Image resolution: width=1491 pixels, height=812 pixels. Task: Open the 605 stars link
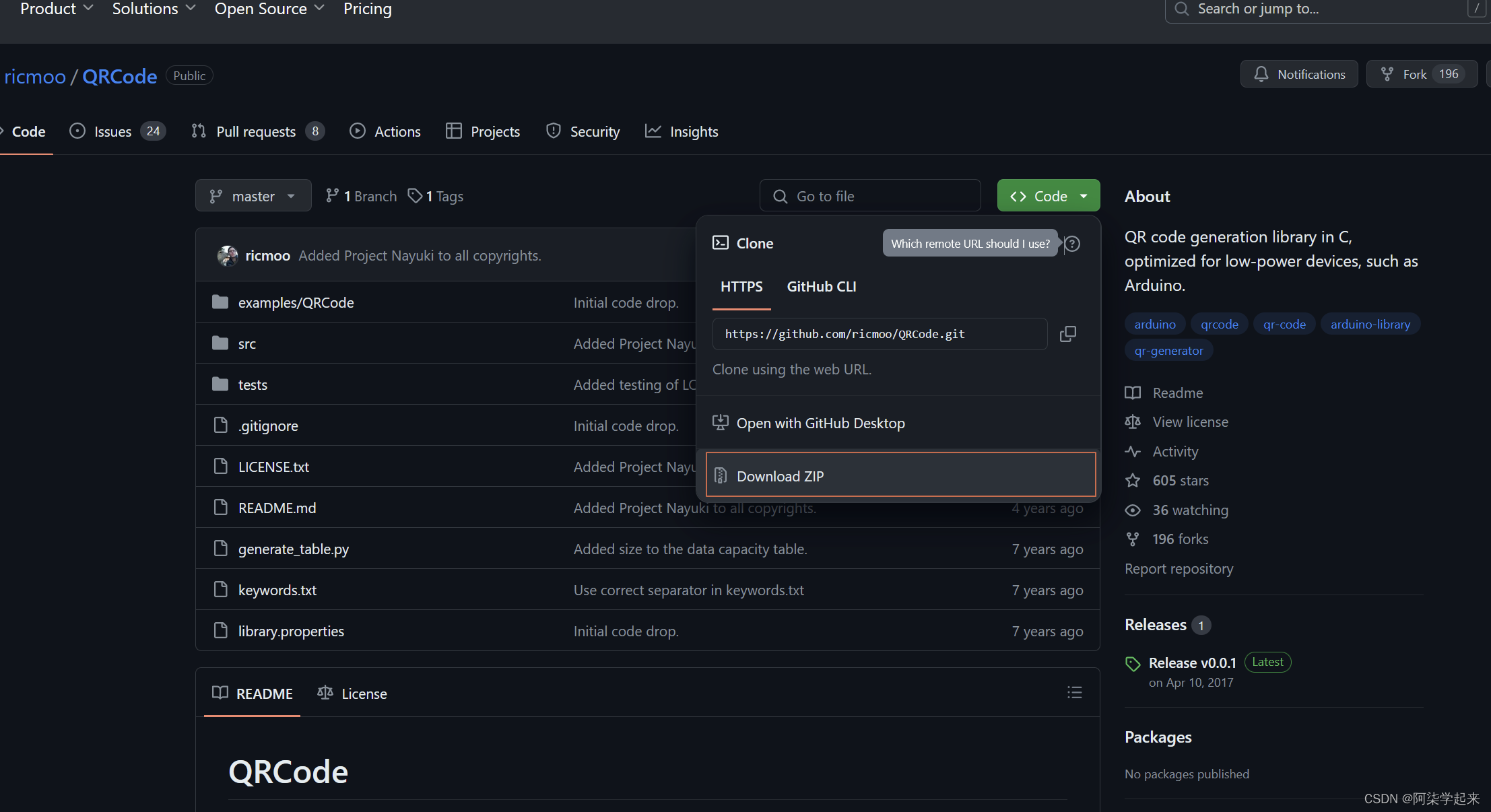click(1180, 481)
